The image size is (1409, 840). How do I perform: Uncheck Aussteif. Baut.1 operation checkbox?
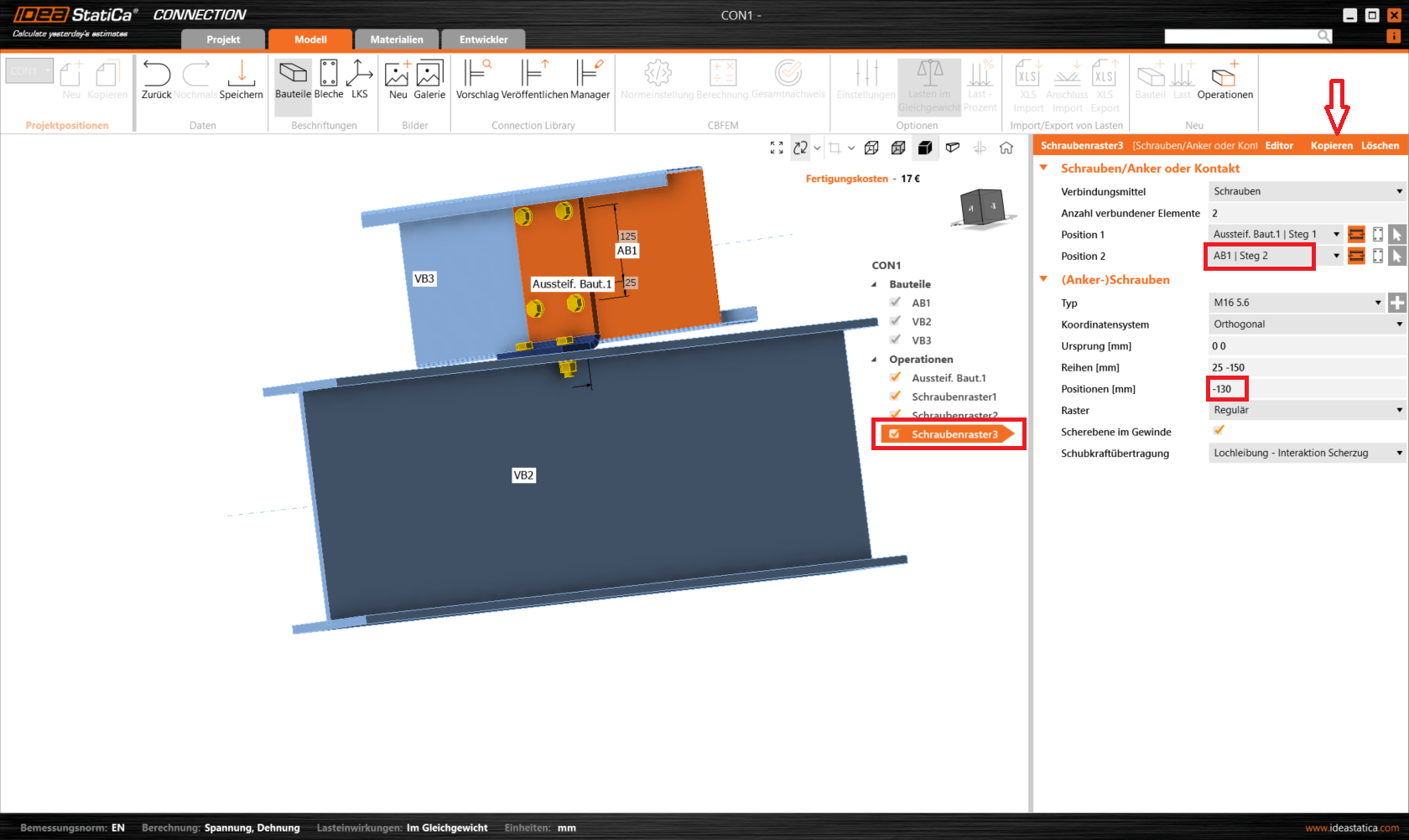point(895,378)
